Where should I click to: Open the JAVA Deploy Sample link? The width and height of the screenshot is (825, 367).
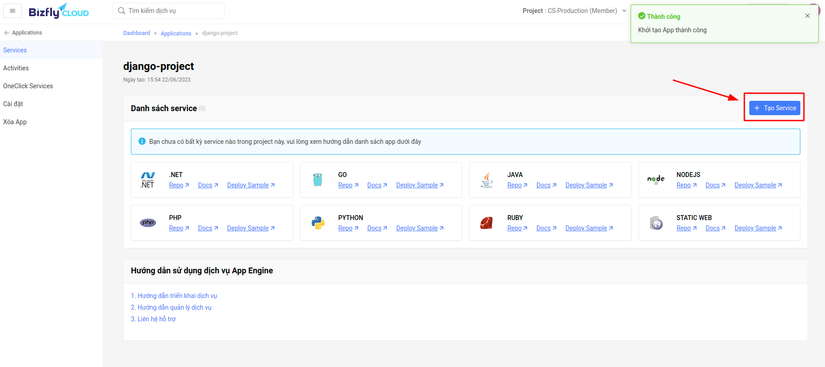(589, 185)
